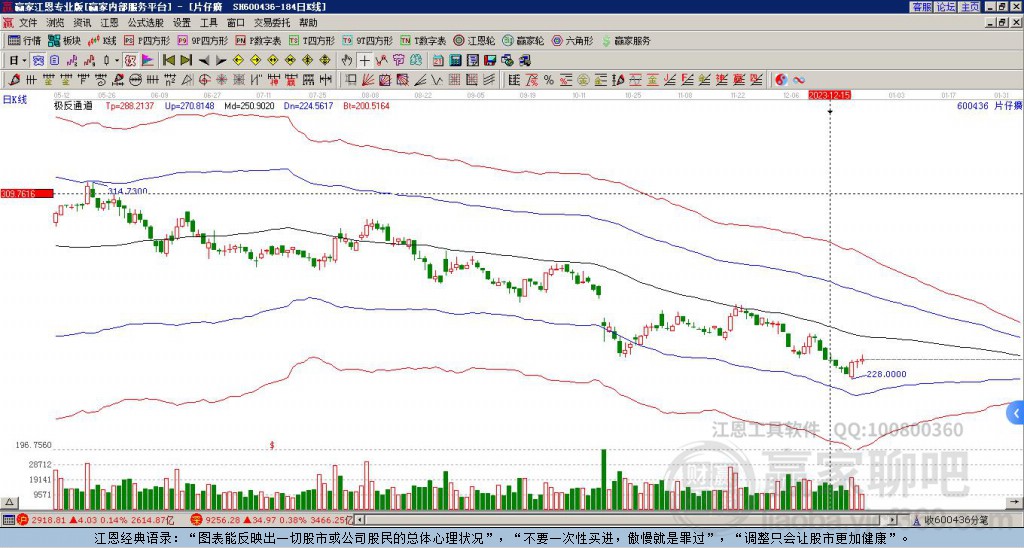Click the 2023-12-15 date marker
This screenshot has height=548, width=1024.
coord(829,95)
